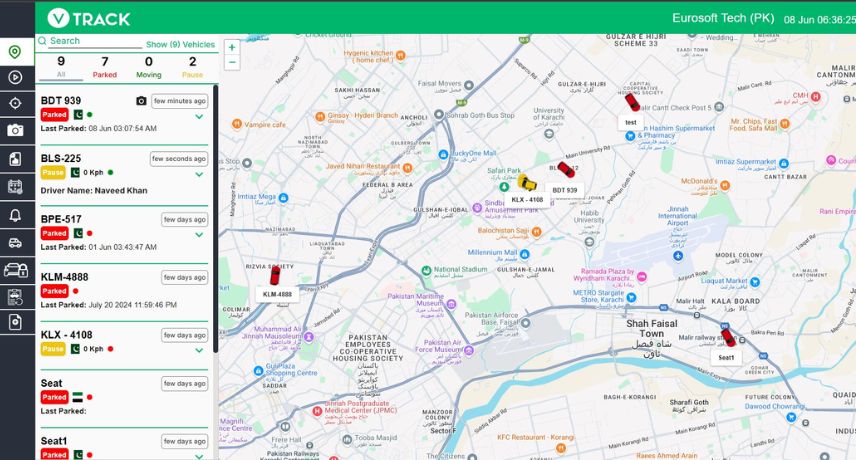
Task: Expand the KLX - 4108 details chevron
Action: 199,350
